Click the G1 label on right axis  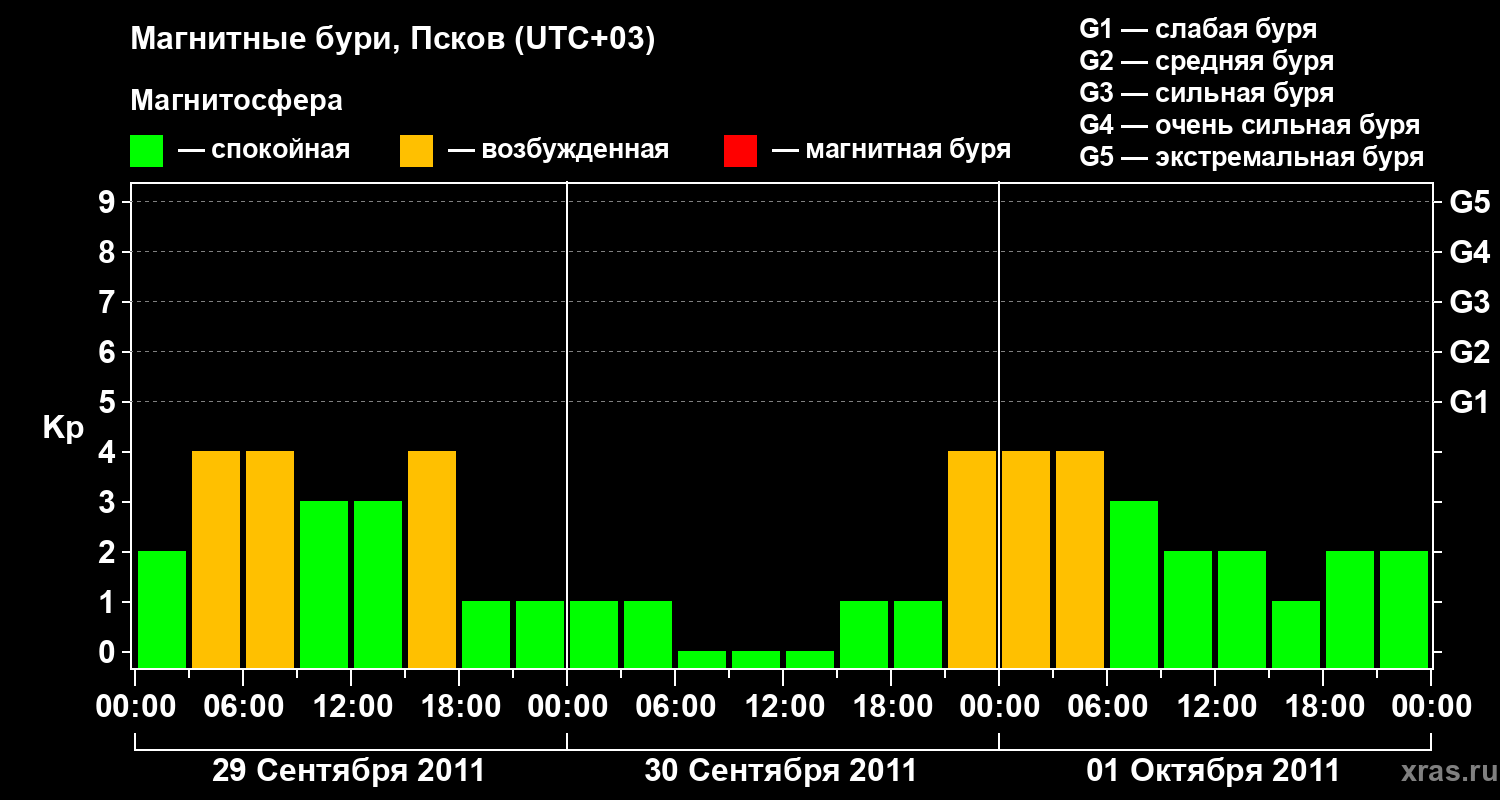tap(1469, 402)
